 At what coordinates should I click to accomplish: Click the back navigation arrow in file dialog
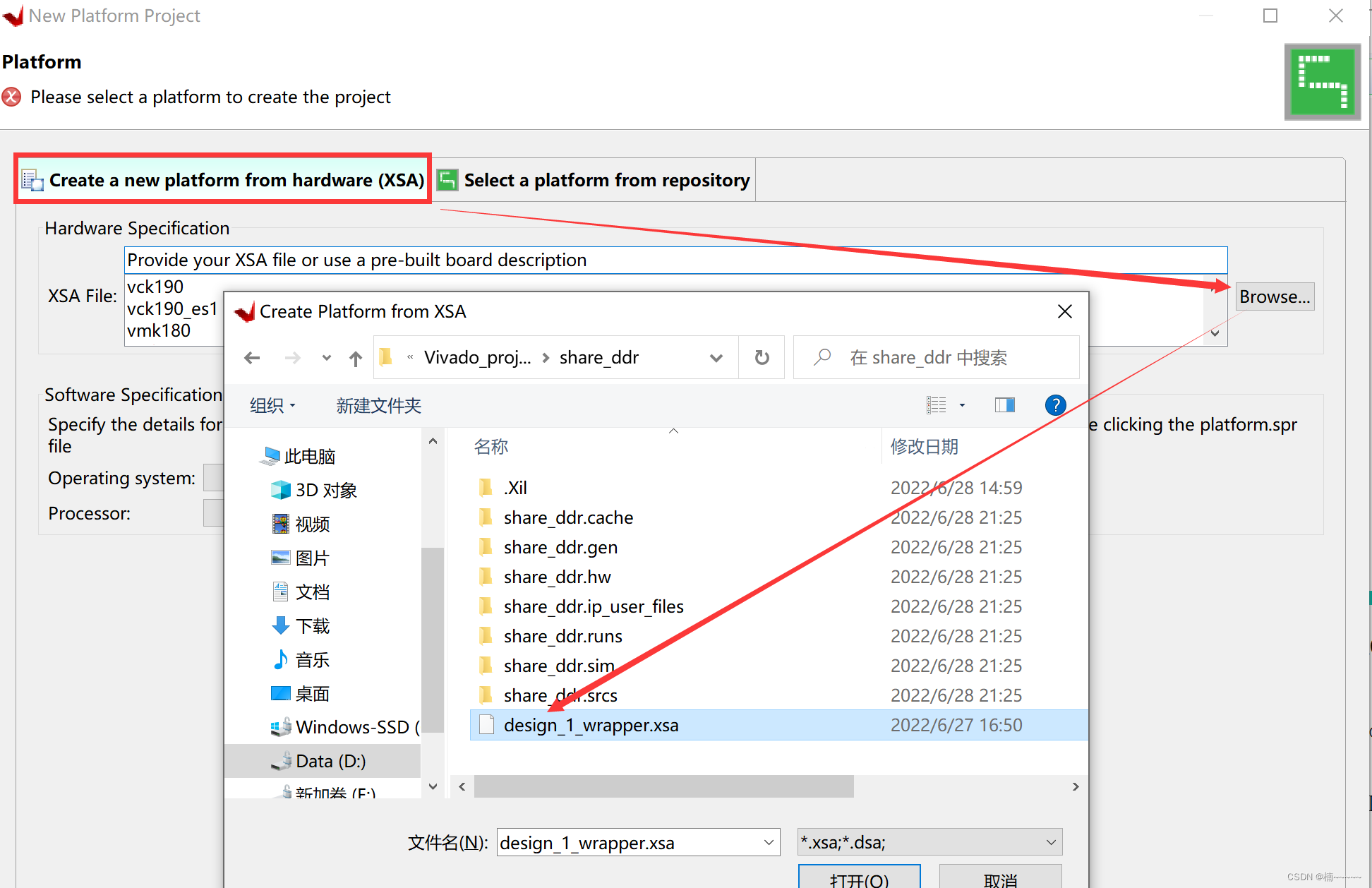coord(252,358)
